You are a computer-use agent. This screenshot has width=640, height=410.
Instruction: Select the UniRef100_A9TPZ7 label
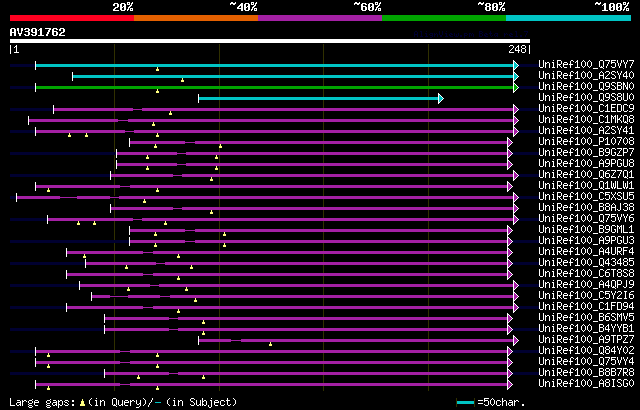tap(586, 340)
